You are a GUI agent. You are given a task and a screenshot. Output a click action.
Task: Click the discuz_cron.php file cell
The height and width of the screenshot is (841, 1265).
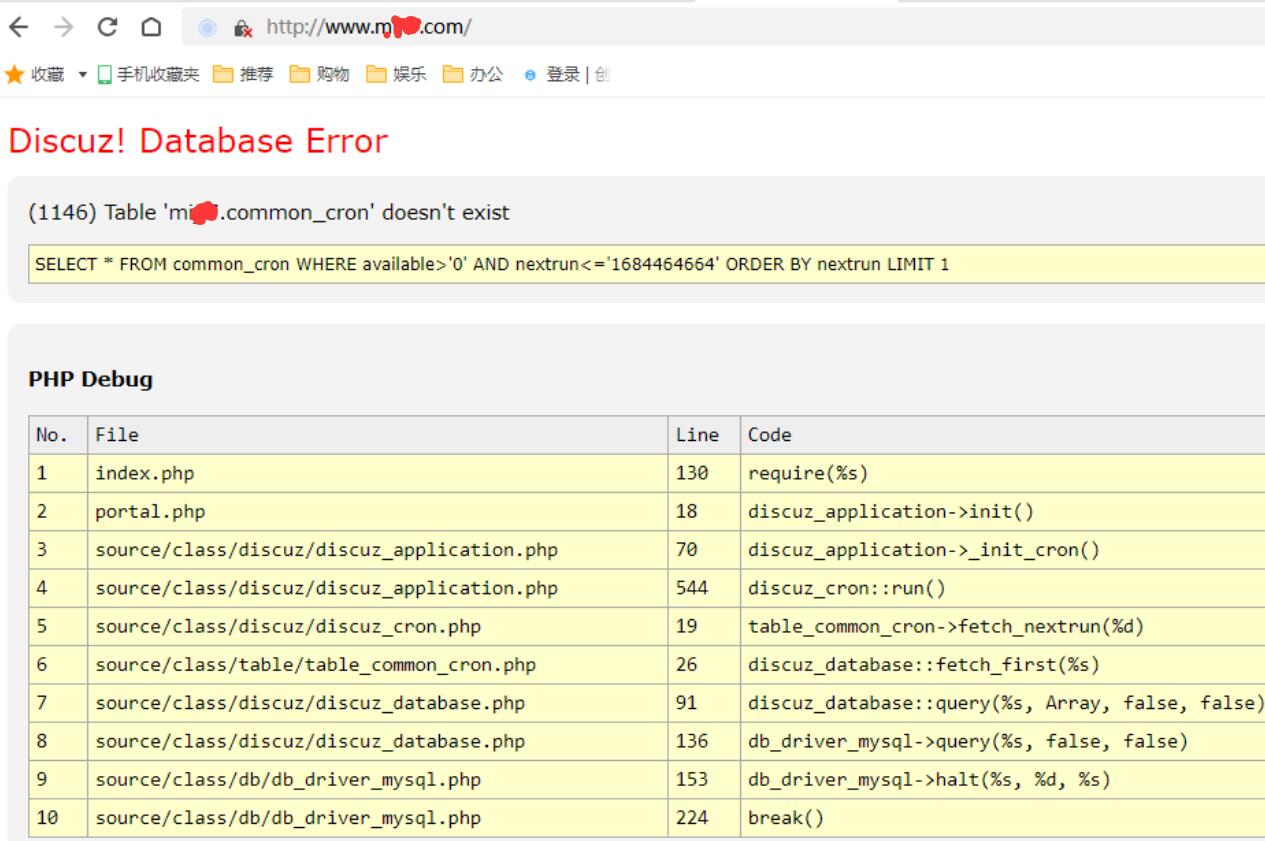(378, 627)
